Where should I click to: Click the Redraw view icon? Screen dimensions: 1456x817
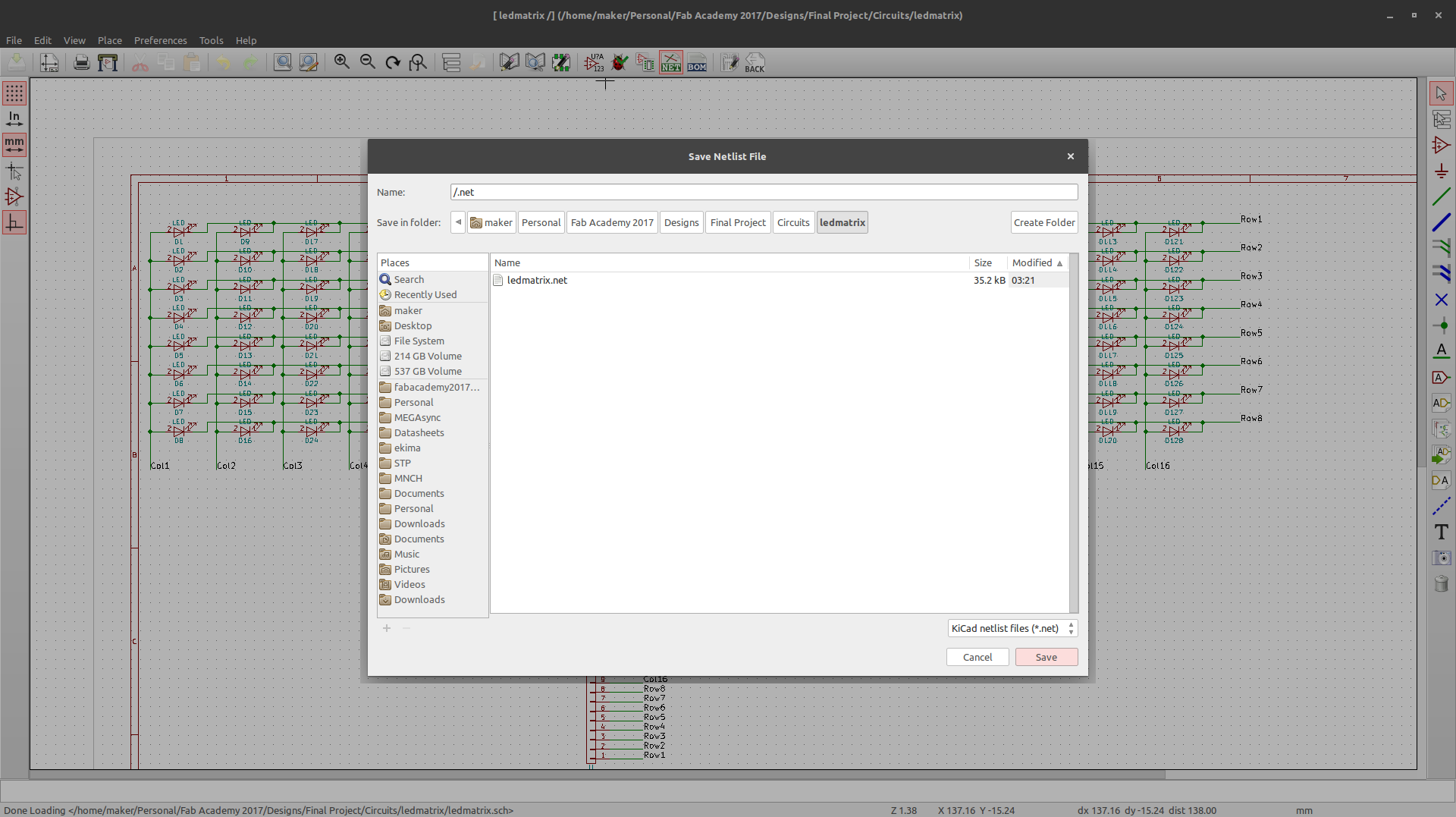pyautogui.click(x=393, y=62)
